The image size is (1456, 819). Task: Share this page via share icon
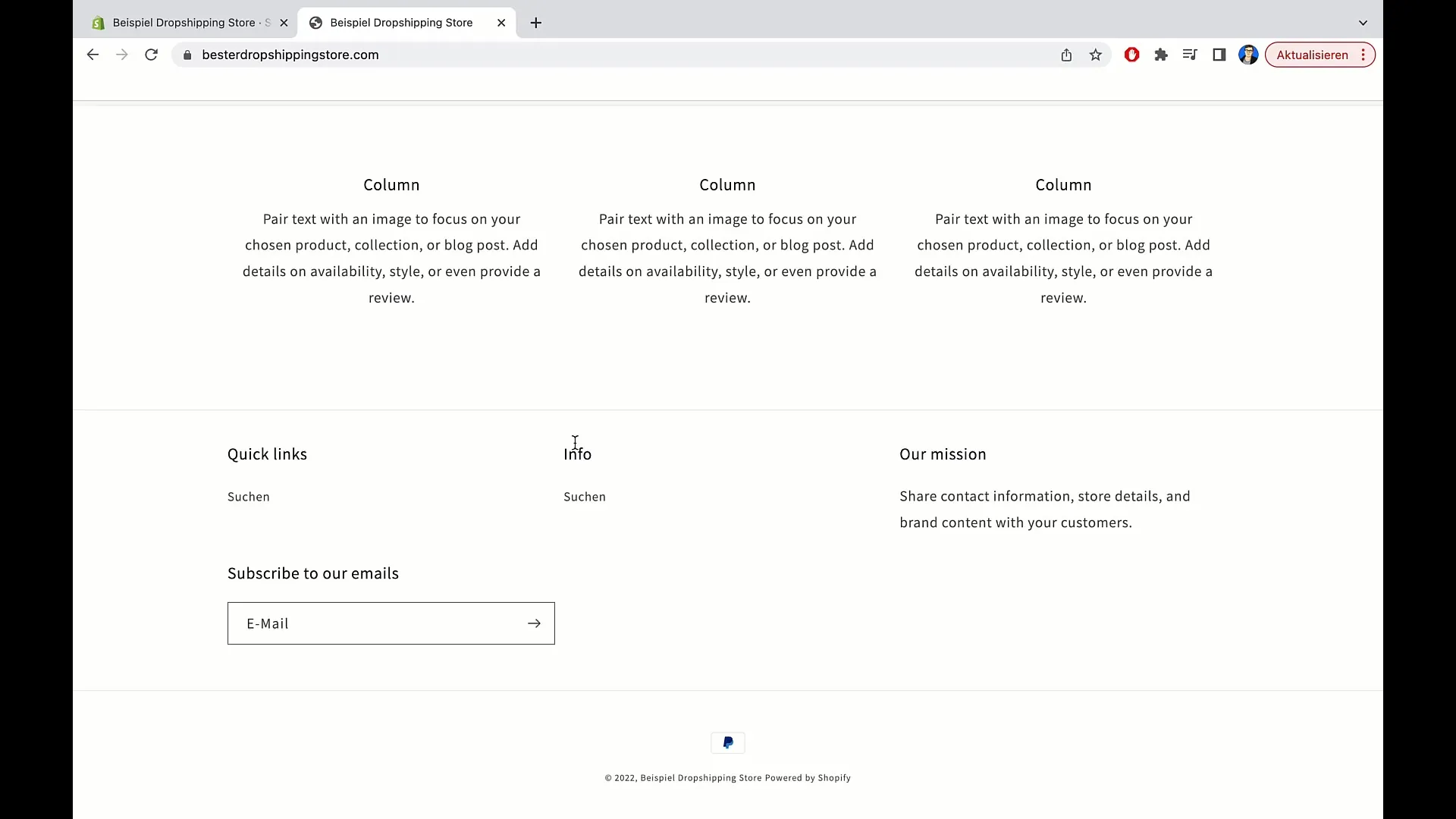[x=1066, y=55]
